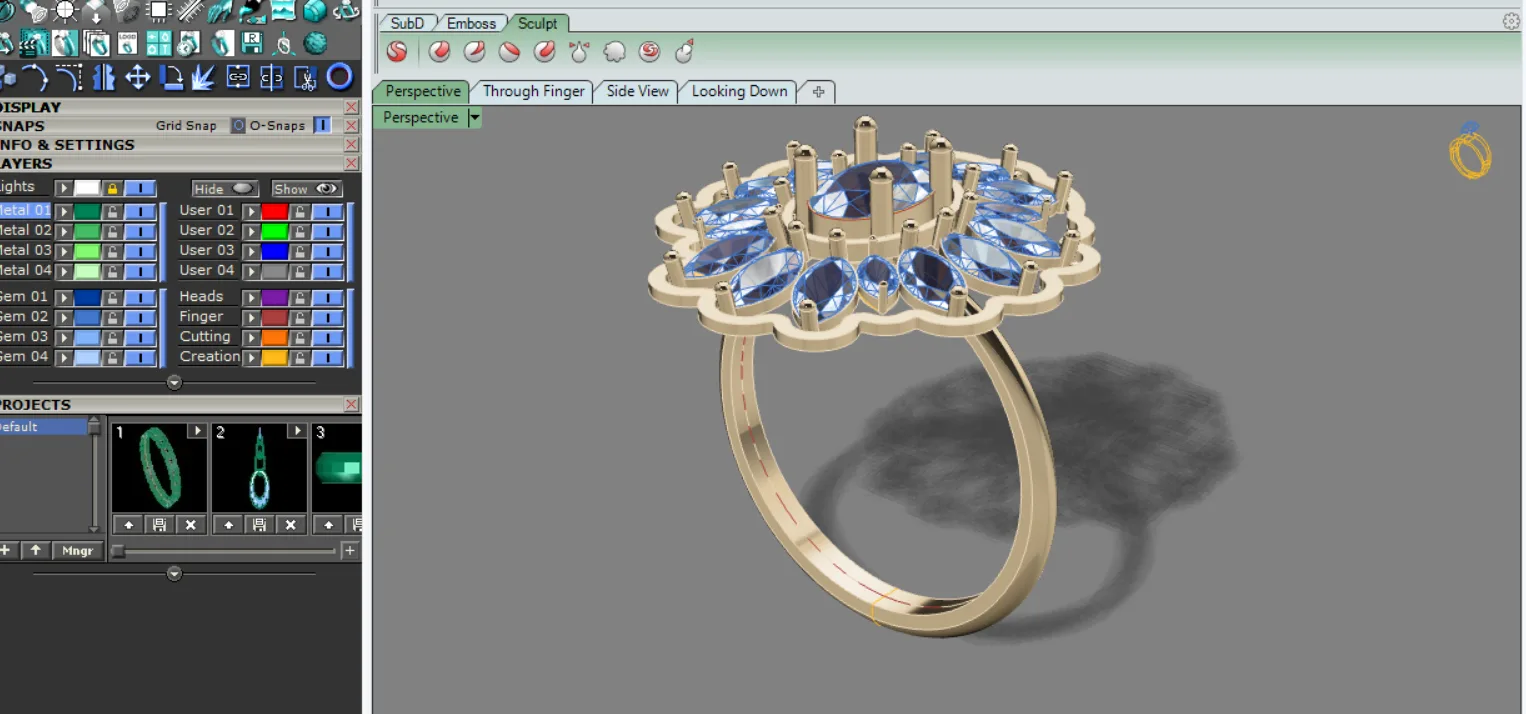Expand project 1 thumbnail arrow menu

[197, 431]
